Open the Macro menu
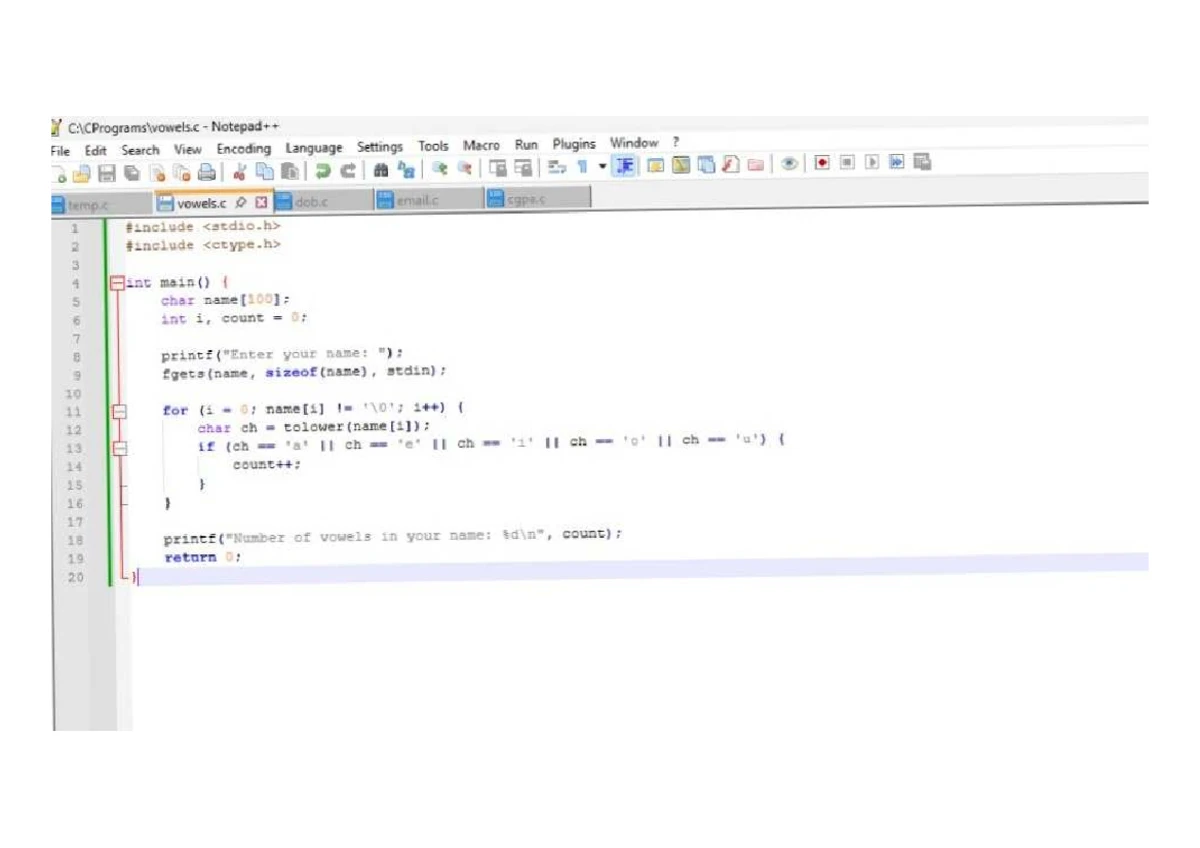This screenshot has width=1200, height=848. coord(481,145)
